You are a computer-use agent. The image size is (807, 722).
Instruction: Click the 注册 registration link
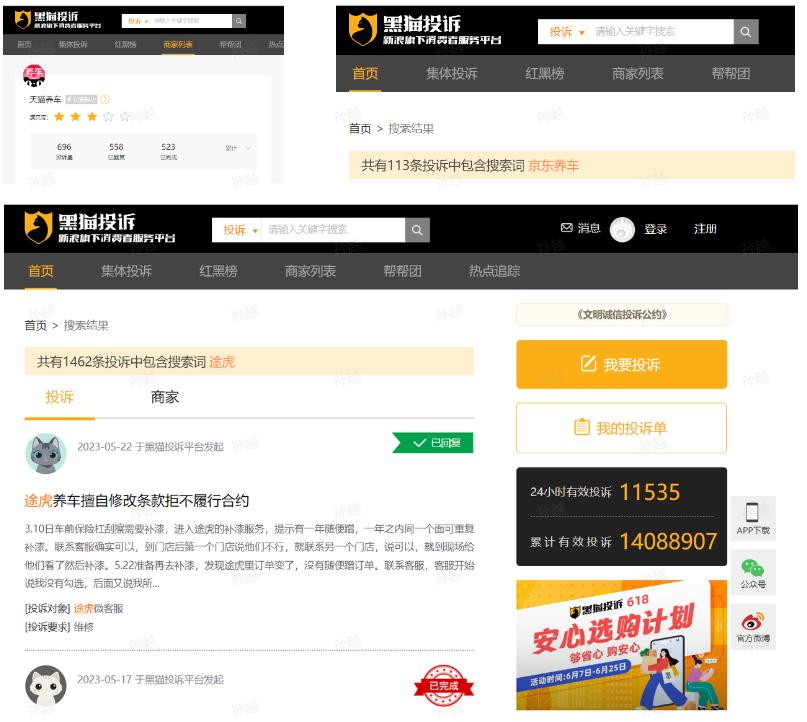[706, 229]
